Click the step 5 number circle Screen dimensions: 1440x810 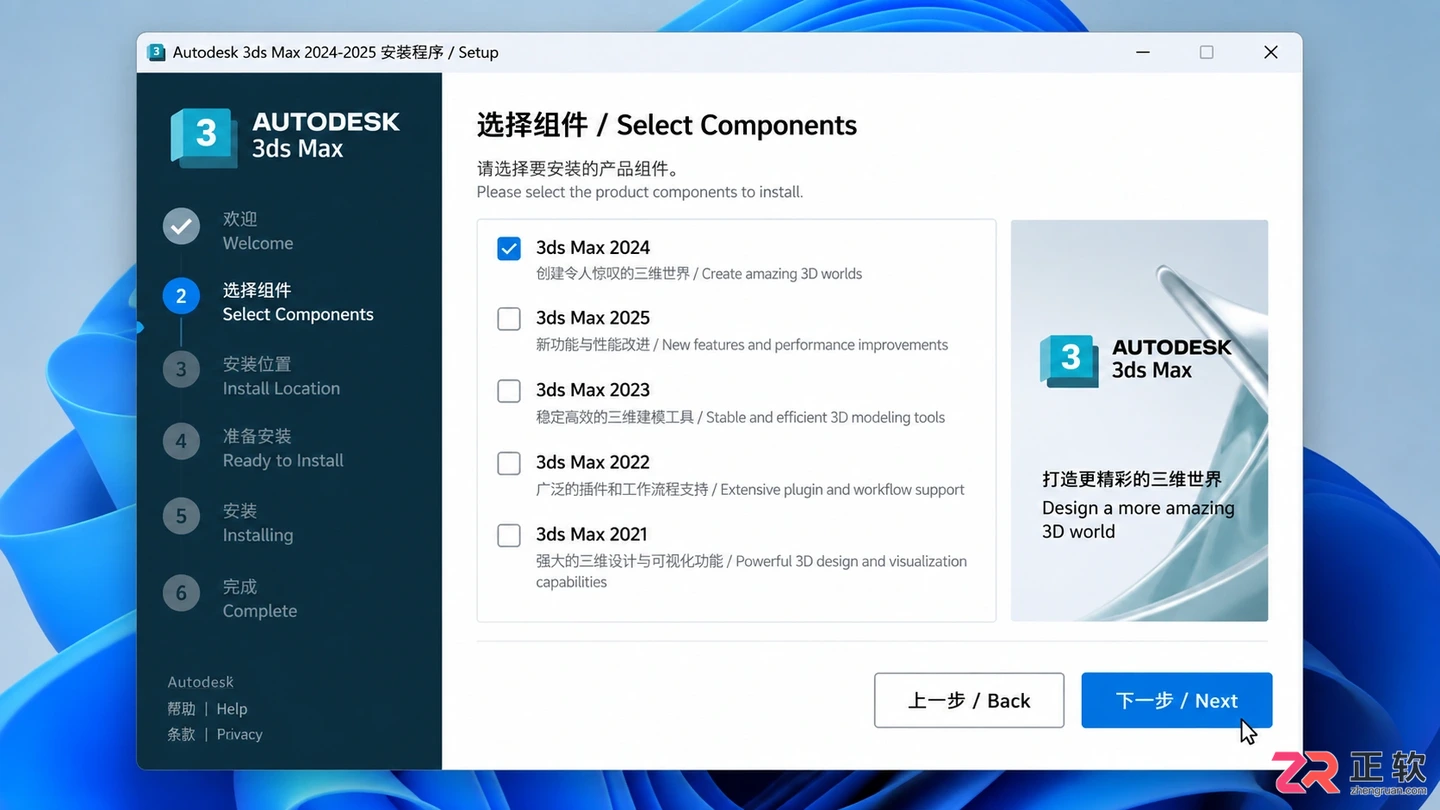pyautogui.click(x=181, y=516)
